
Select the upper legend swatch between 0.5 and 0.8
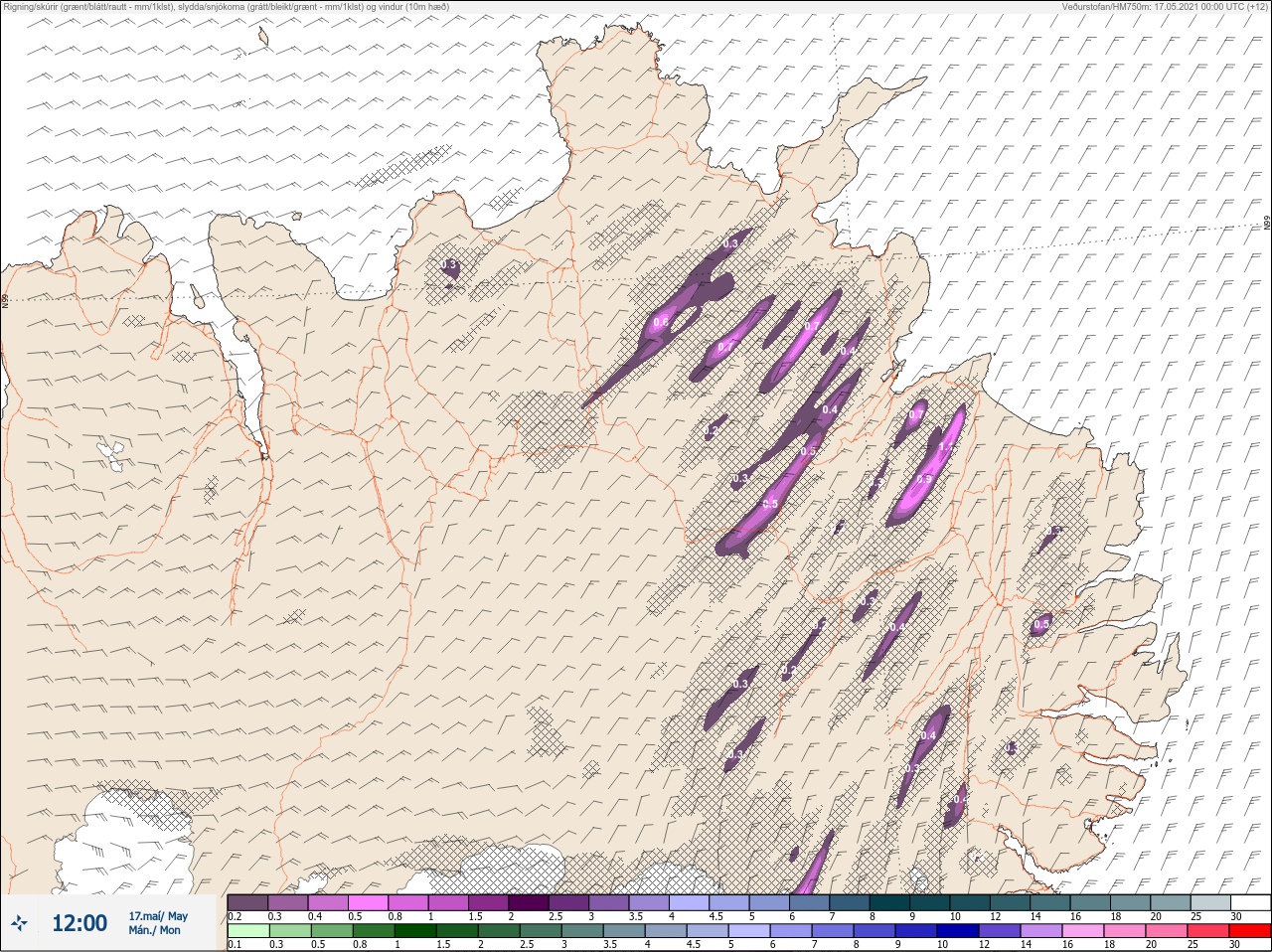point(368,902)
